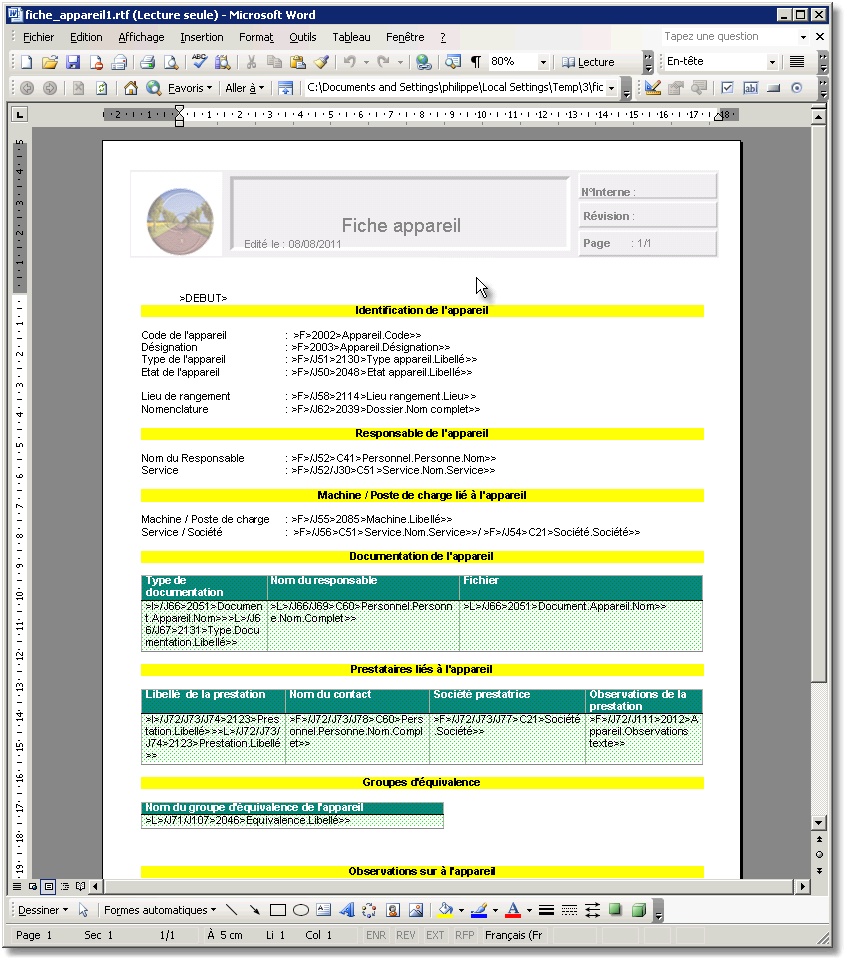
Task: Open the address bar path dropdown
Action: coord(611,88)
